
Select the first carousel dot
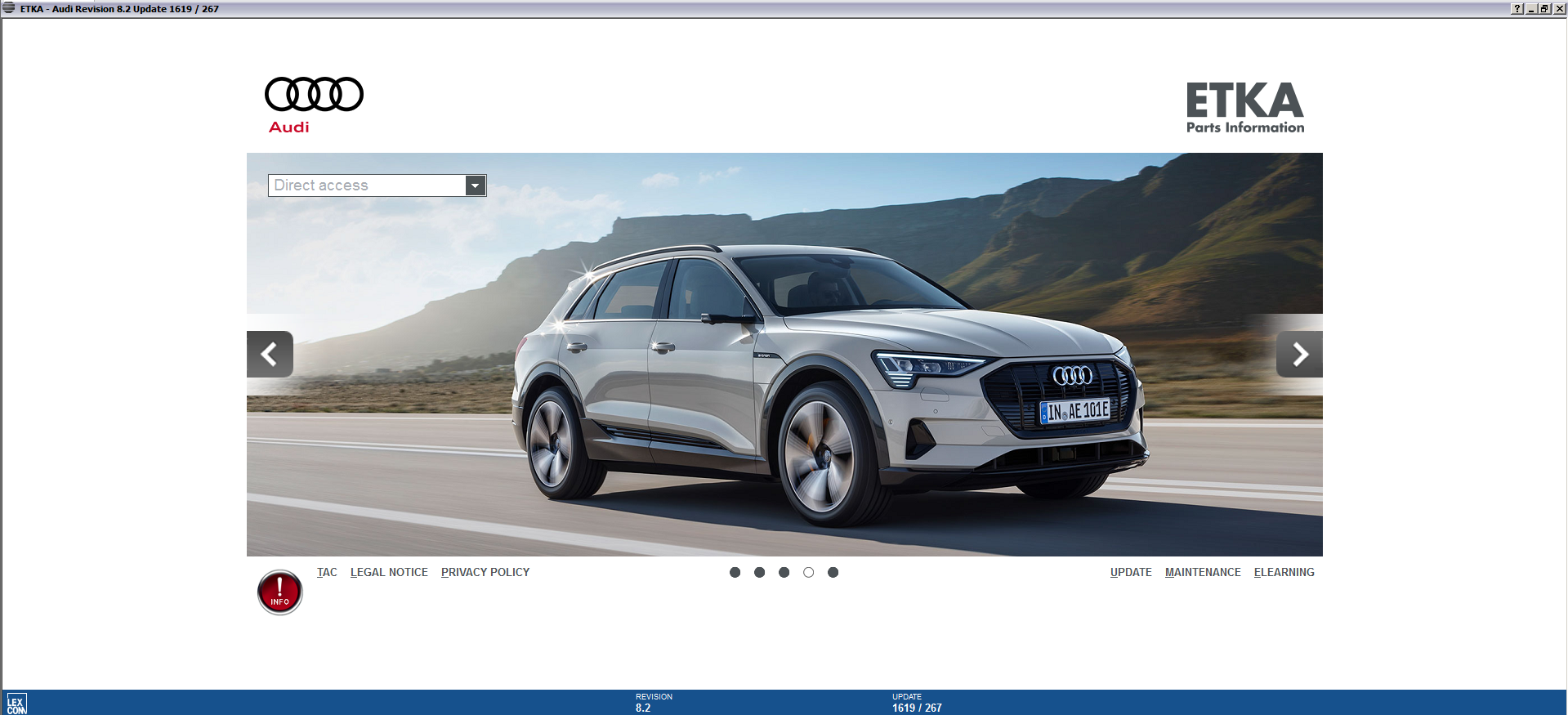(735, 572)
